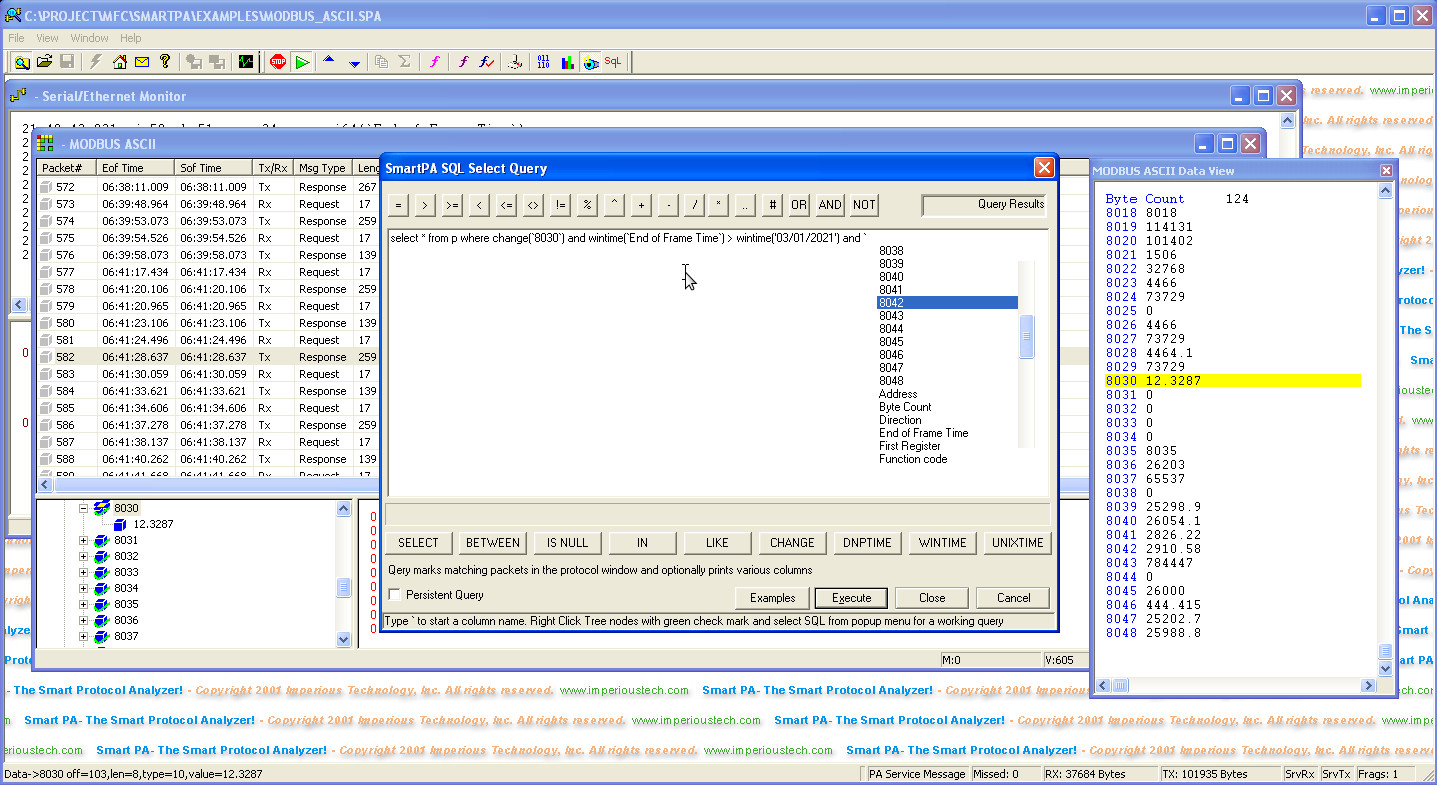The image size is (1437, 785).
Task: Click the colored bar chart icon
Action: [568, 62]
